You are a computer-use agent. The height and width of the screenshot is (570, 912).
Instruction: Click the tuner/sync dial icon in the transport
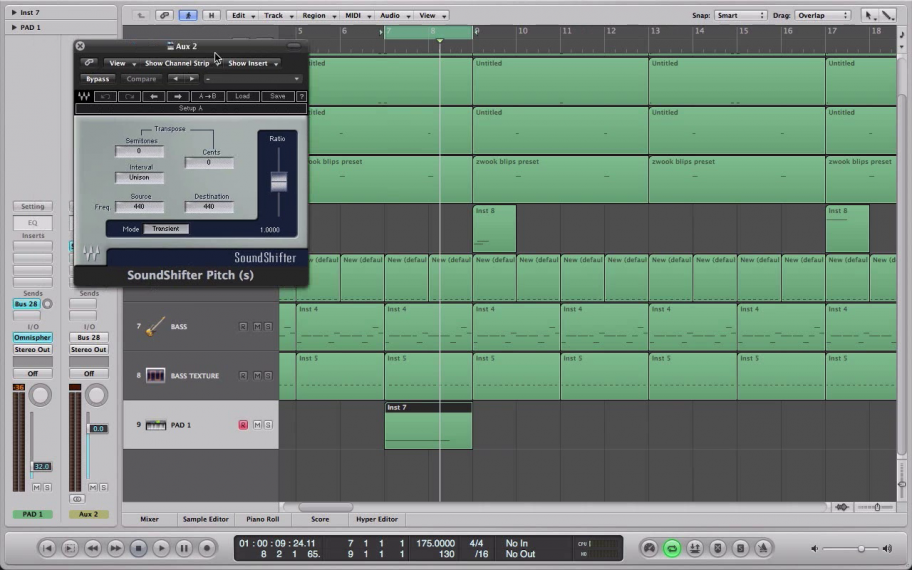(649, 548)
